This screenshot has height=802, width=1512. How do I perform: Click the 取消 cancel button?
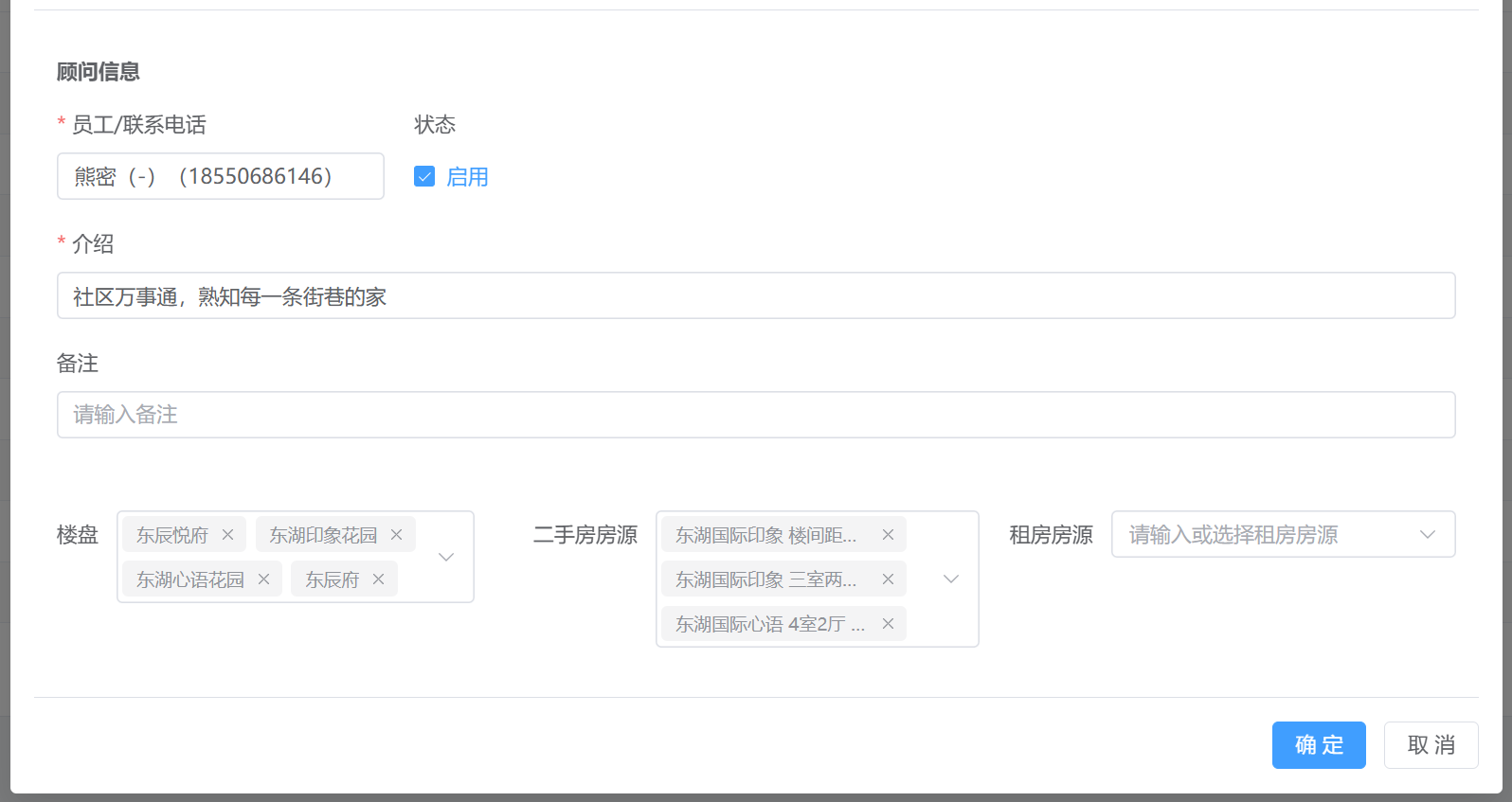click(1431, 745)
